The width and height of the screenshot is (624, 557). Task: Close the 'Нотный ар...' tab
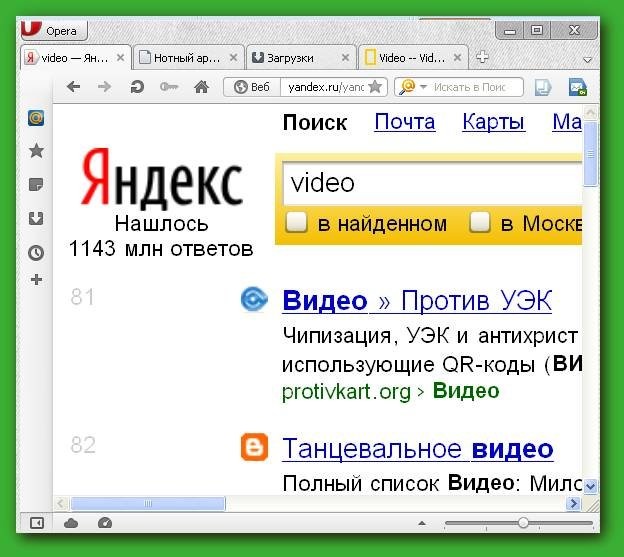234,58
